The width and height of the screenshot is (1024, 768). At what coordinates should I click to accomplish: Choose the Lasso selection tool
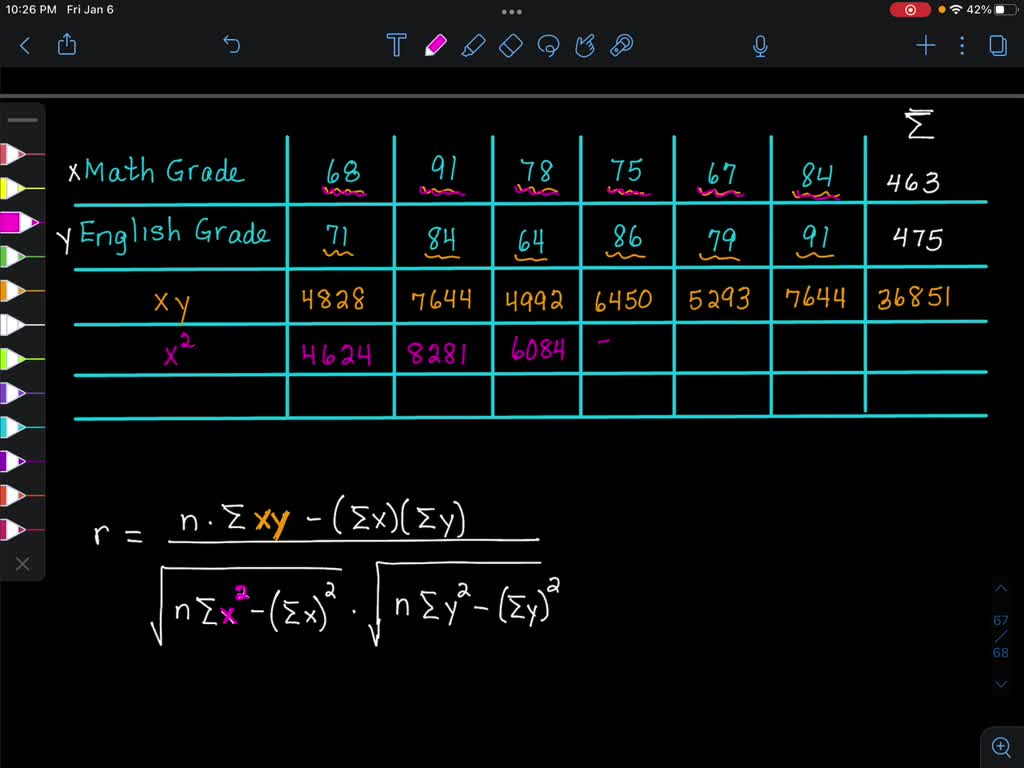point(548,45)
